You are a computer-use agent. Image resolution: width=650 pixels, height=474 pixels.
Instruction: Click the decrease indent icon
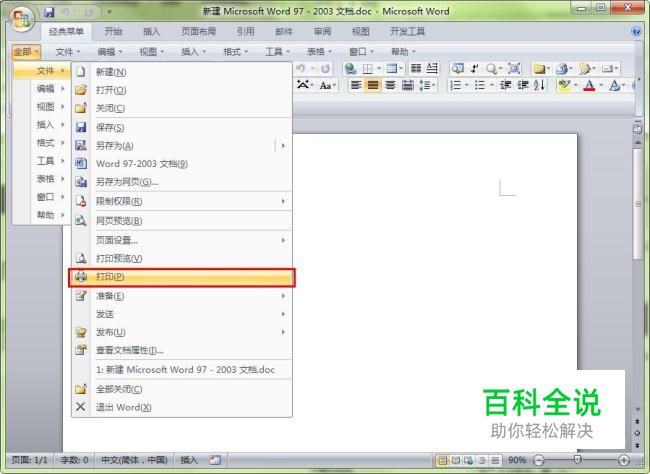(505, 85)
